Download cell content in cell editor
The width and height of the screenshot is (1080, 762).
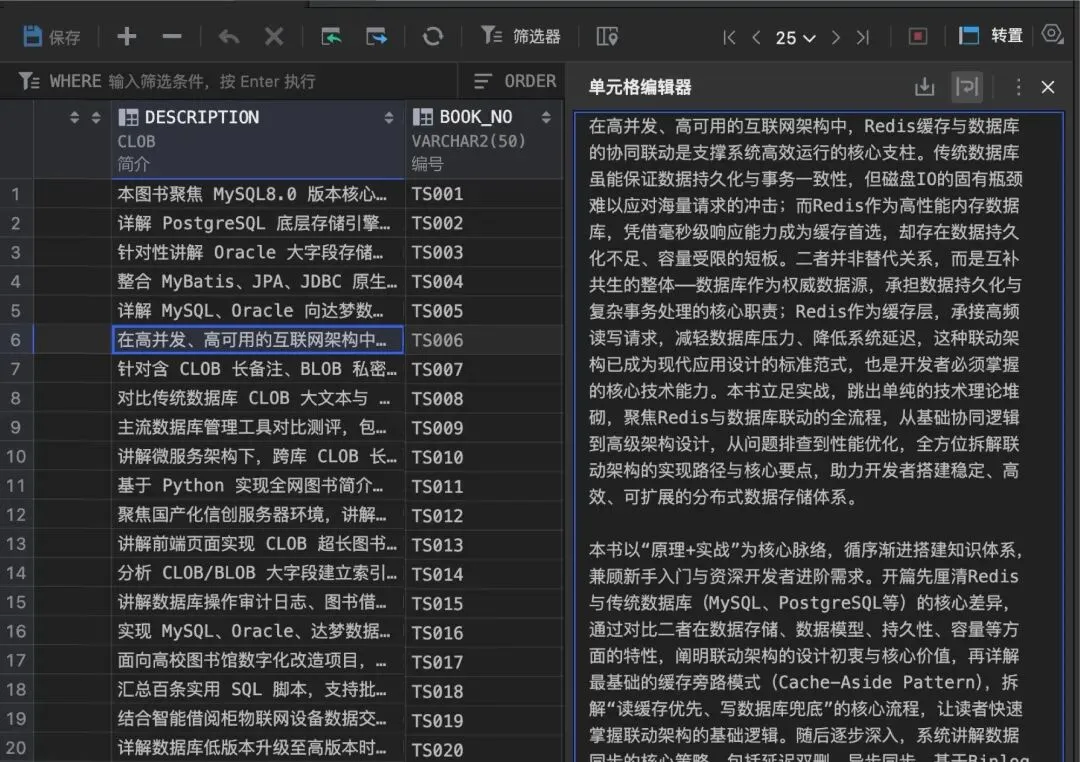pos(924,87)
